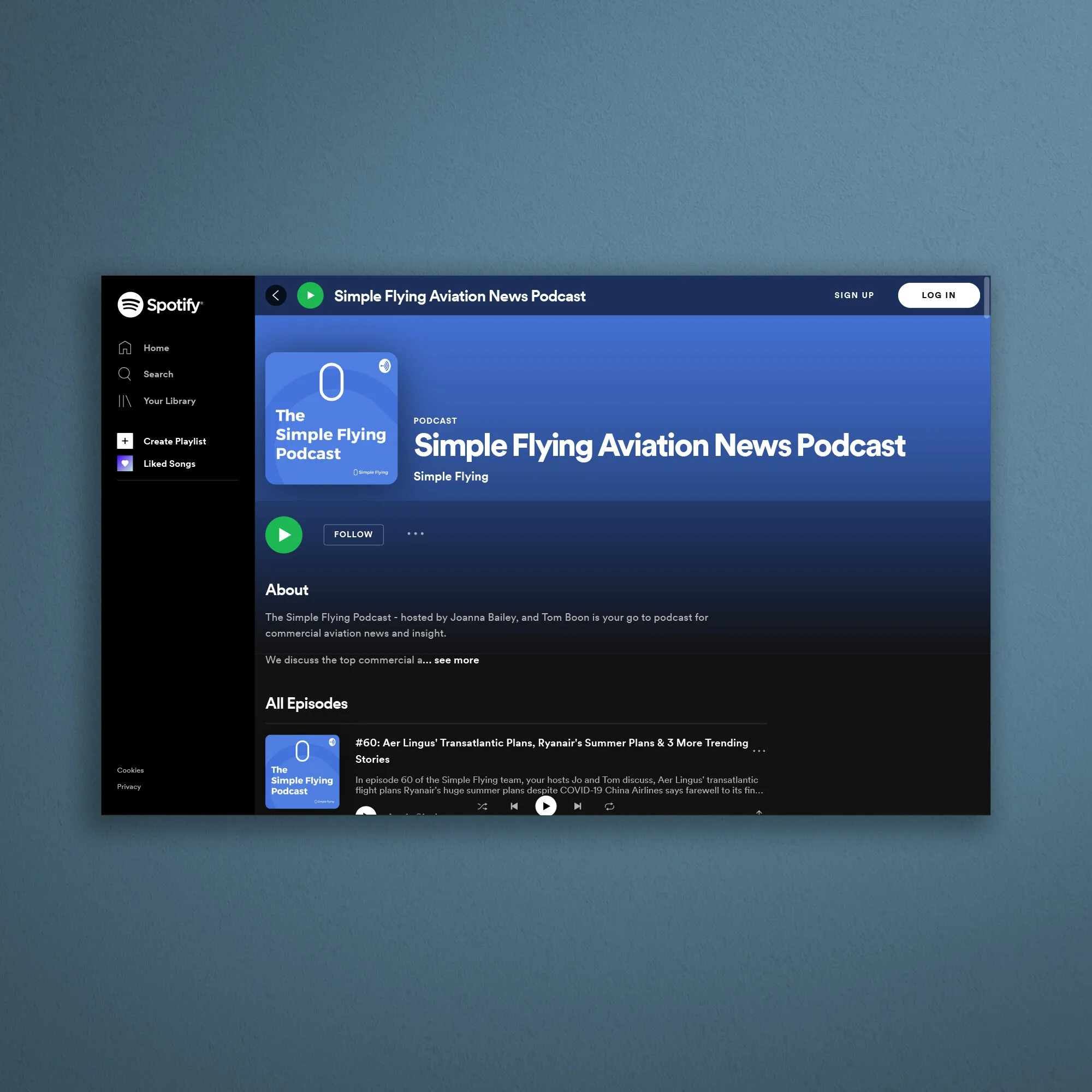
Task: Toggle shuffle in the player bar
Action: pos(482,806)
